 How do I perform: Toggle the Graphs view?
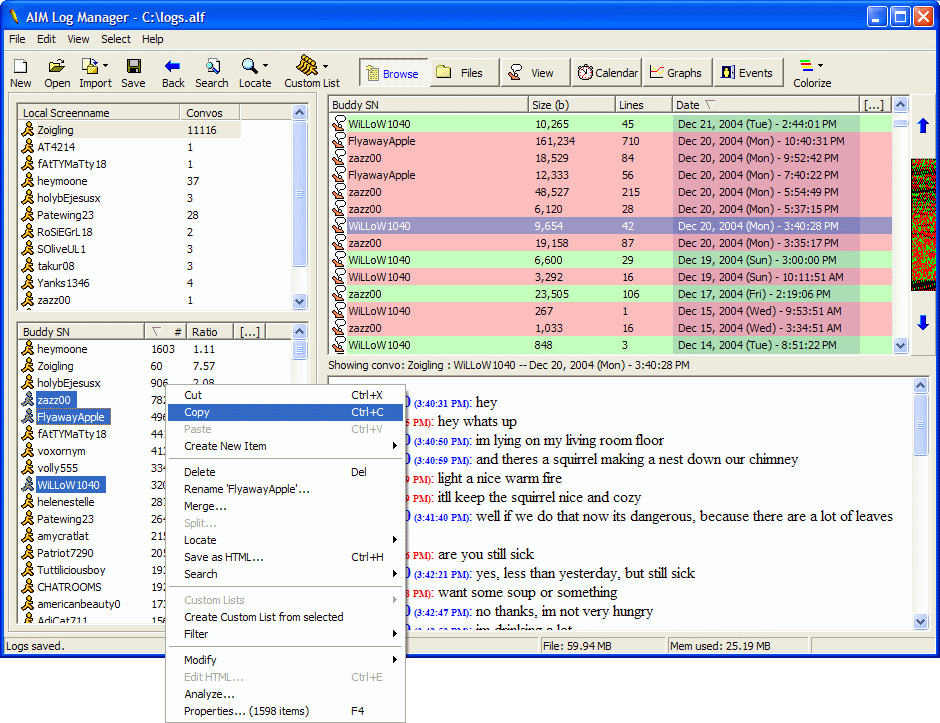coord(676,72)
